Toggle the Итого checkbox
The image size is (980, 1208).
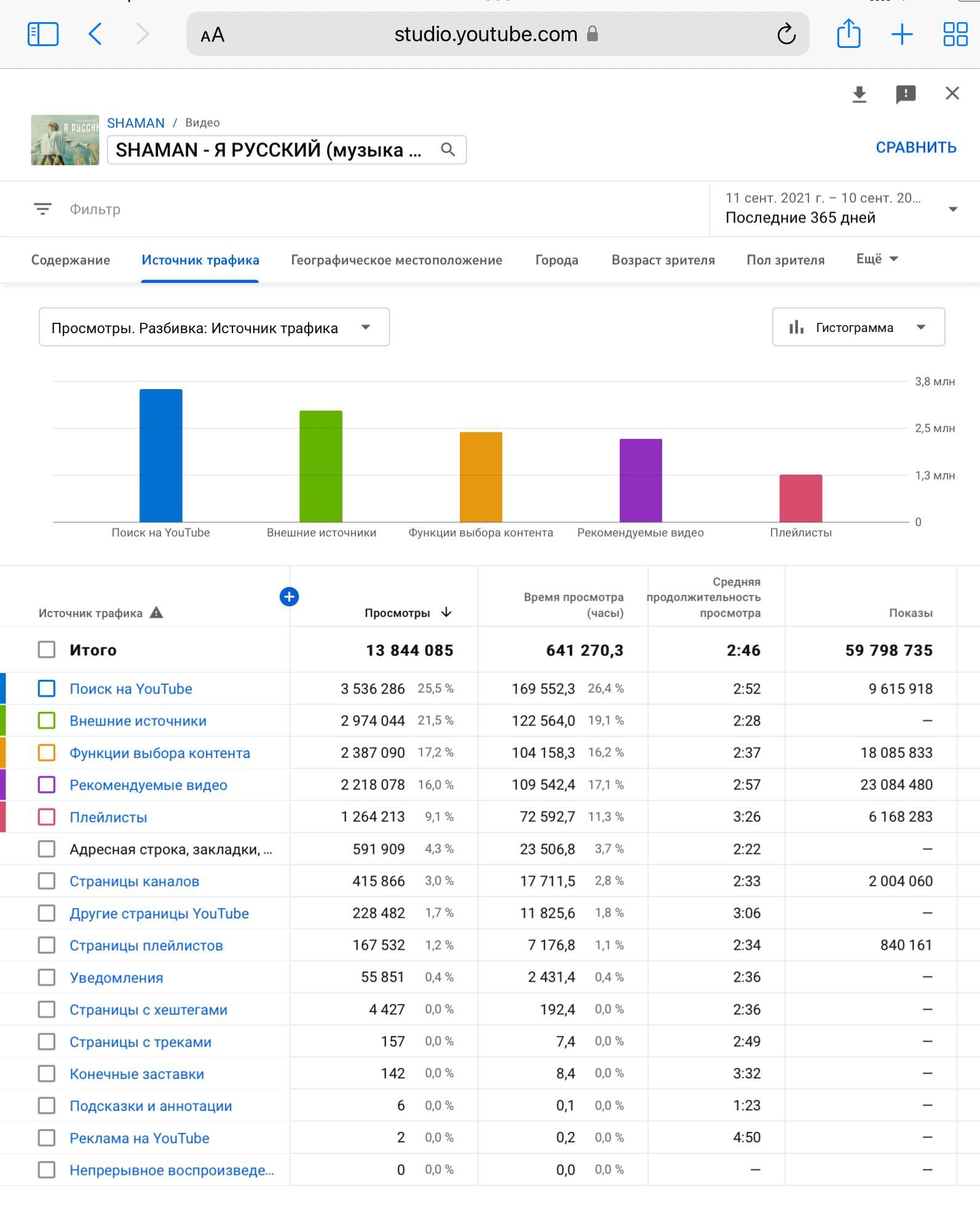coord(47,650)
